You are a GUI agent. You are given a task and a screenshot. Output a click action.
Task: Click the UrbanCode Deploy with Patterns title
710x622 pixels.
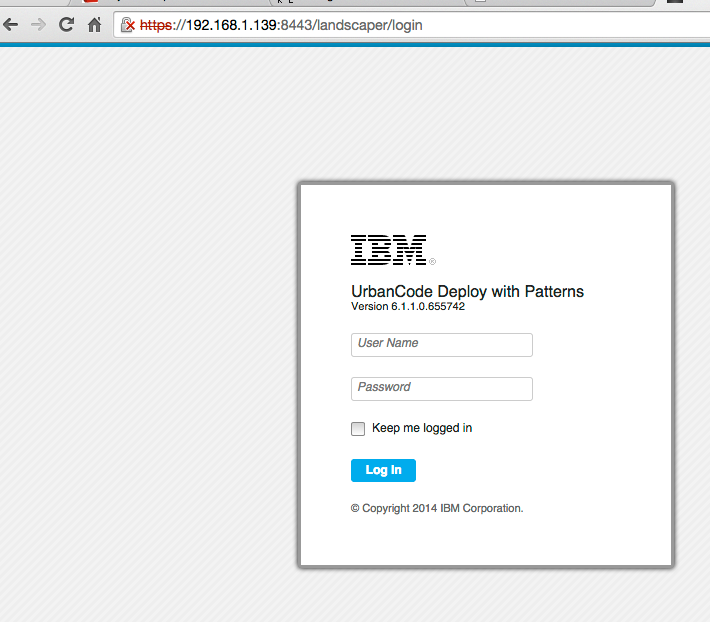pyautogui.click(x=467, y=292)
